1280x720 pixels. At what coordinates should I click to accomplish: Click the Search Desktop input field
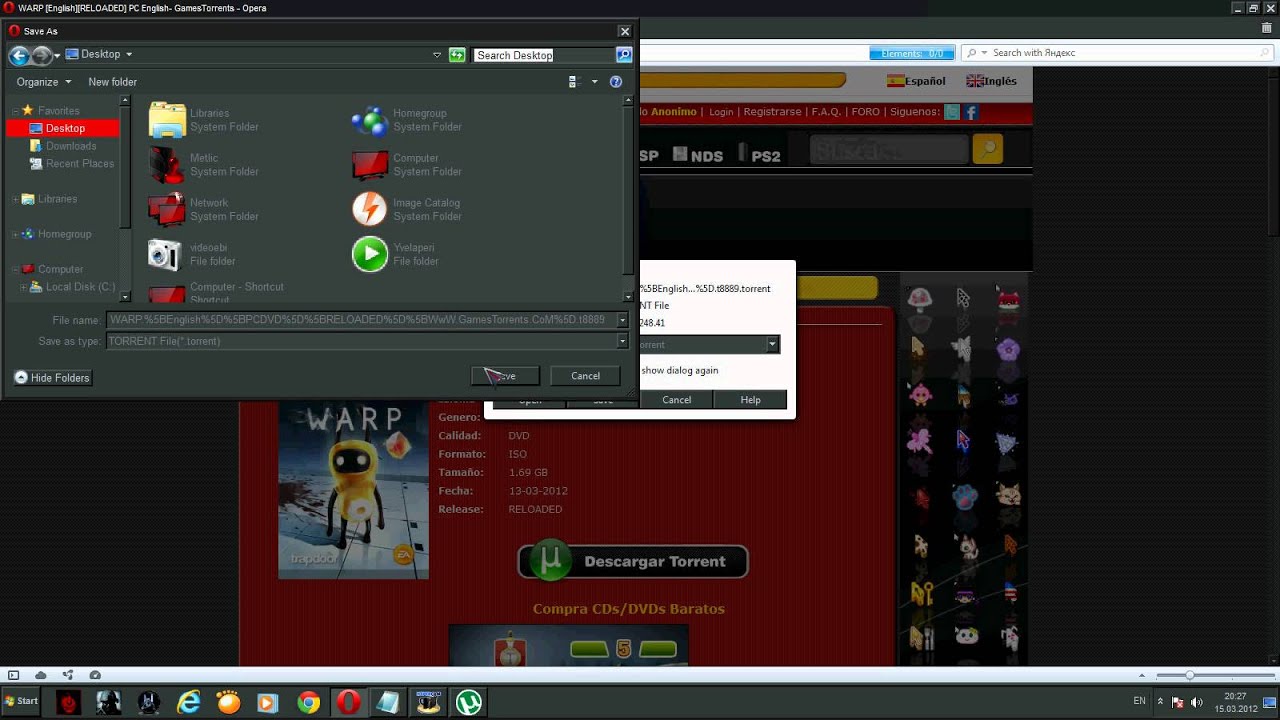544,55
